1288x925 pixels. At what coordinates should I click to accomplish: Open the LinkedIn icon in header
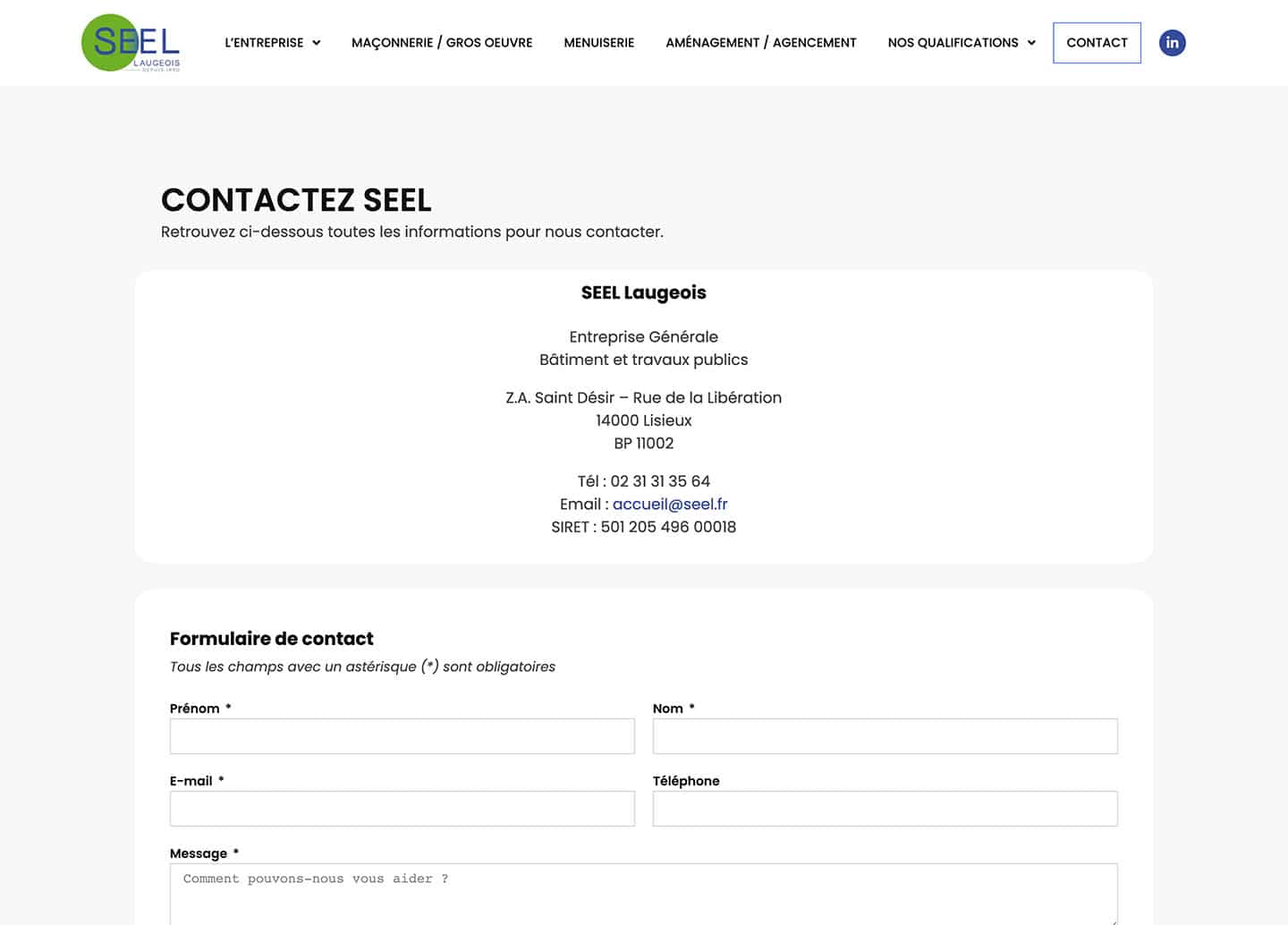(1172, 43)
